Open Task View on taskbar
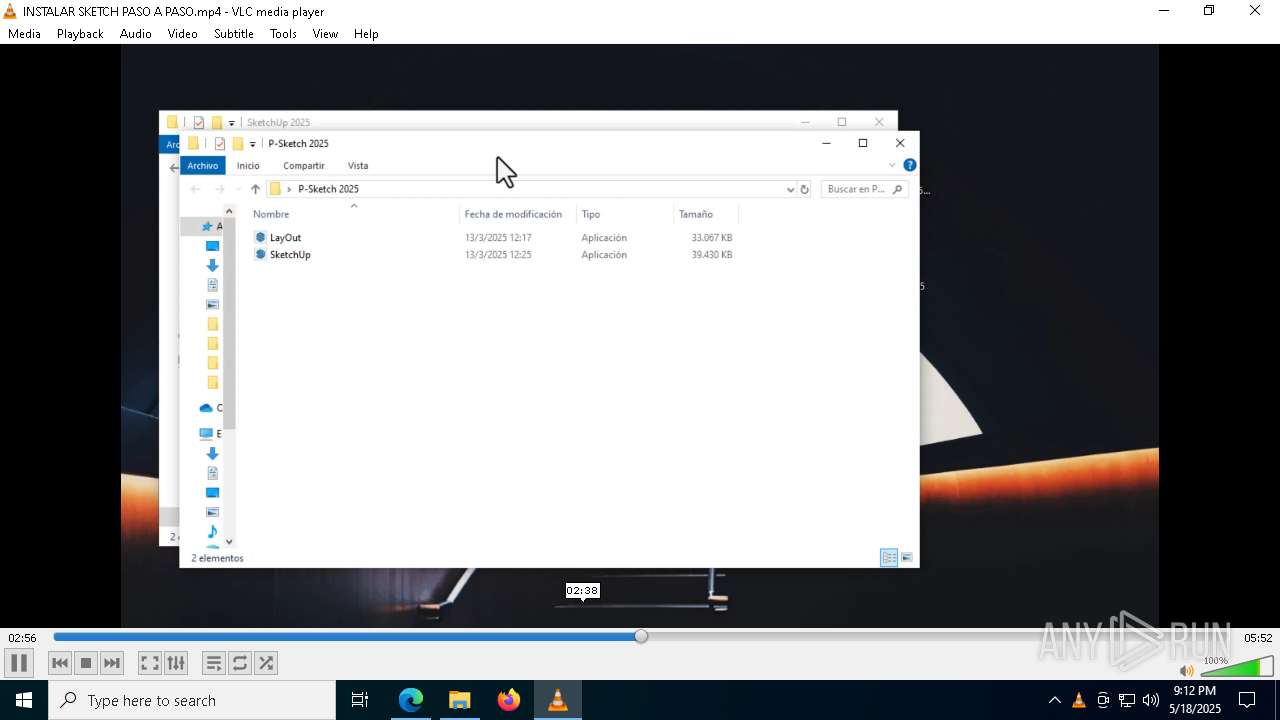Screen dimensions: 1280x720 (360, 700)
